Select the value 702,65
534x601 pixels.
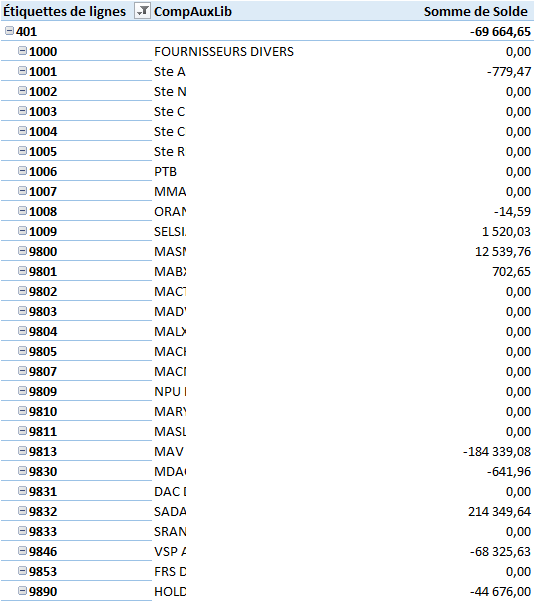511,271
